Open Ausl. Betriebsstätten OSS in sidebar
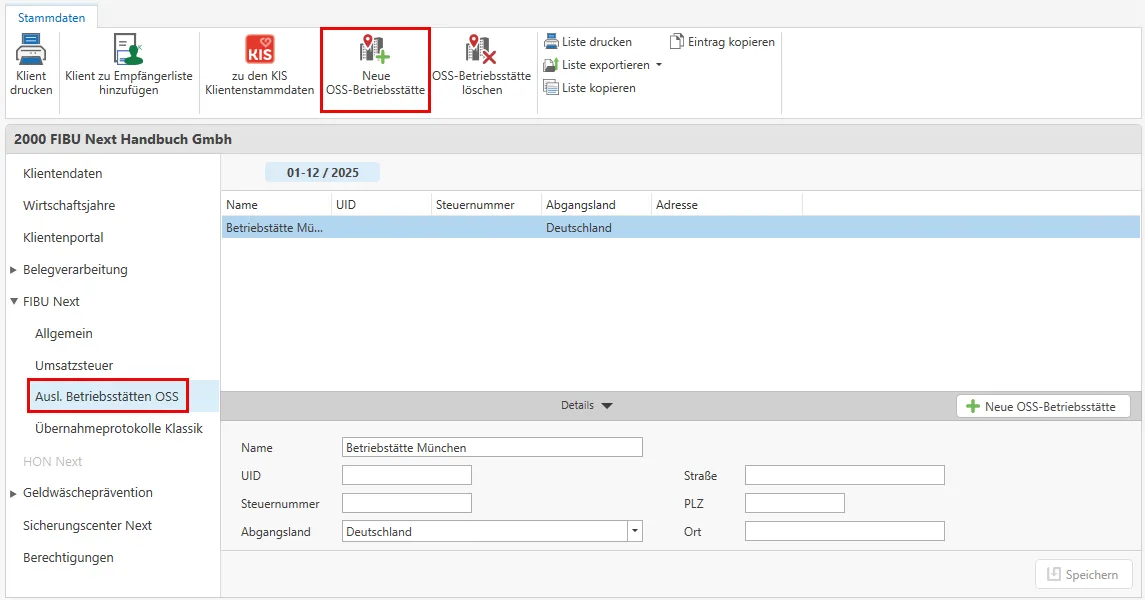Image resolution: width=1145 pixels, height=600 pixels. (x=107, y=396)
